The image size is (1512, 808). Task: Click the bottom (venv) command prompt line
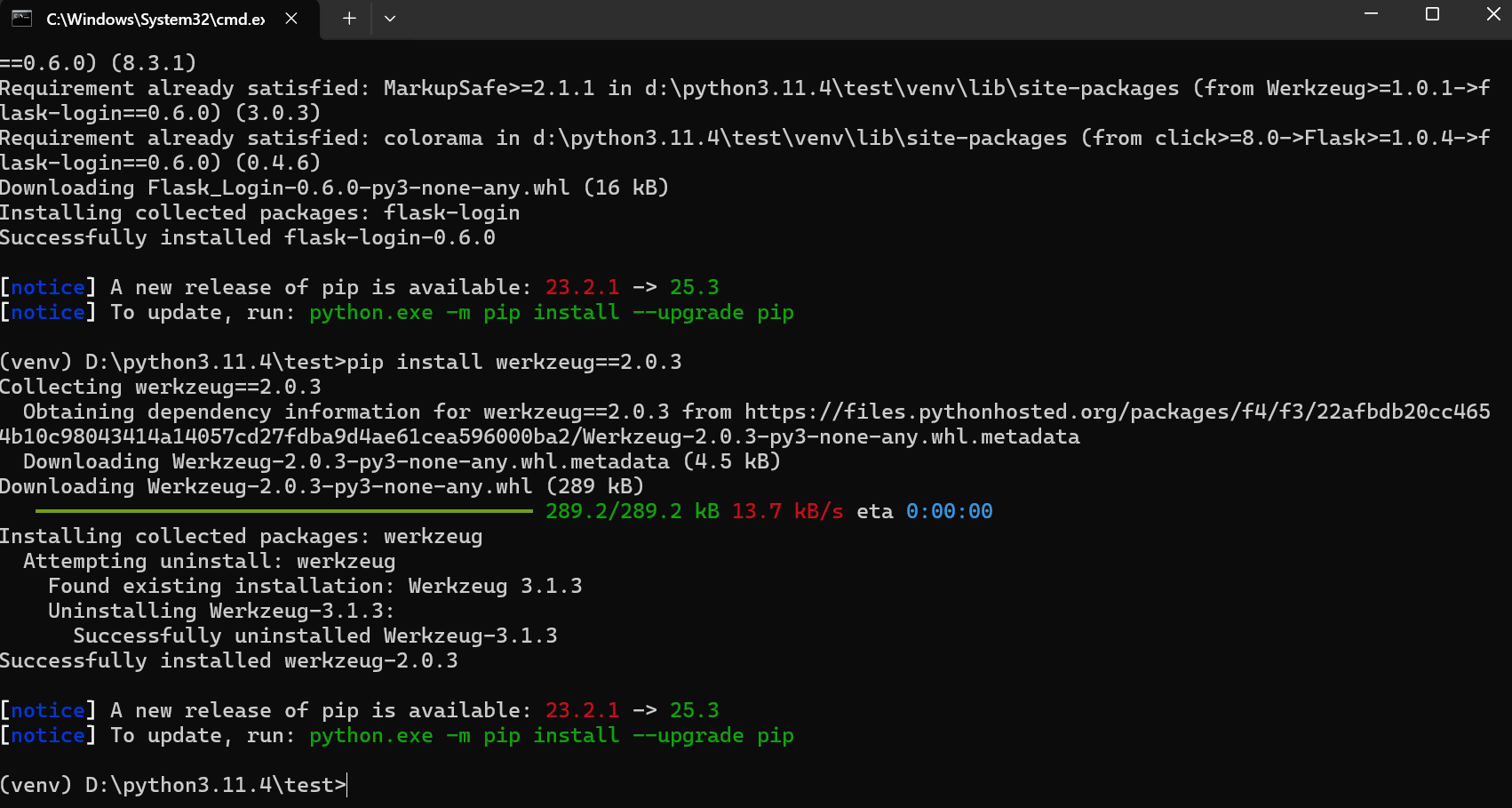pyautogui.click(x=173, y=786)
